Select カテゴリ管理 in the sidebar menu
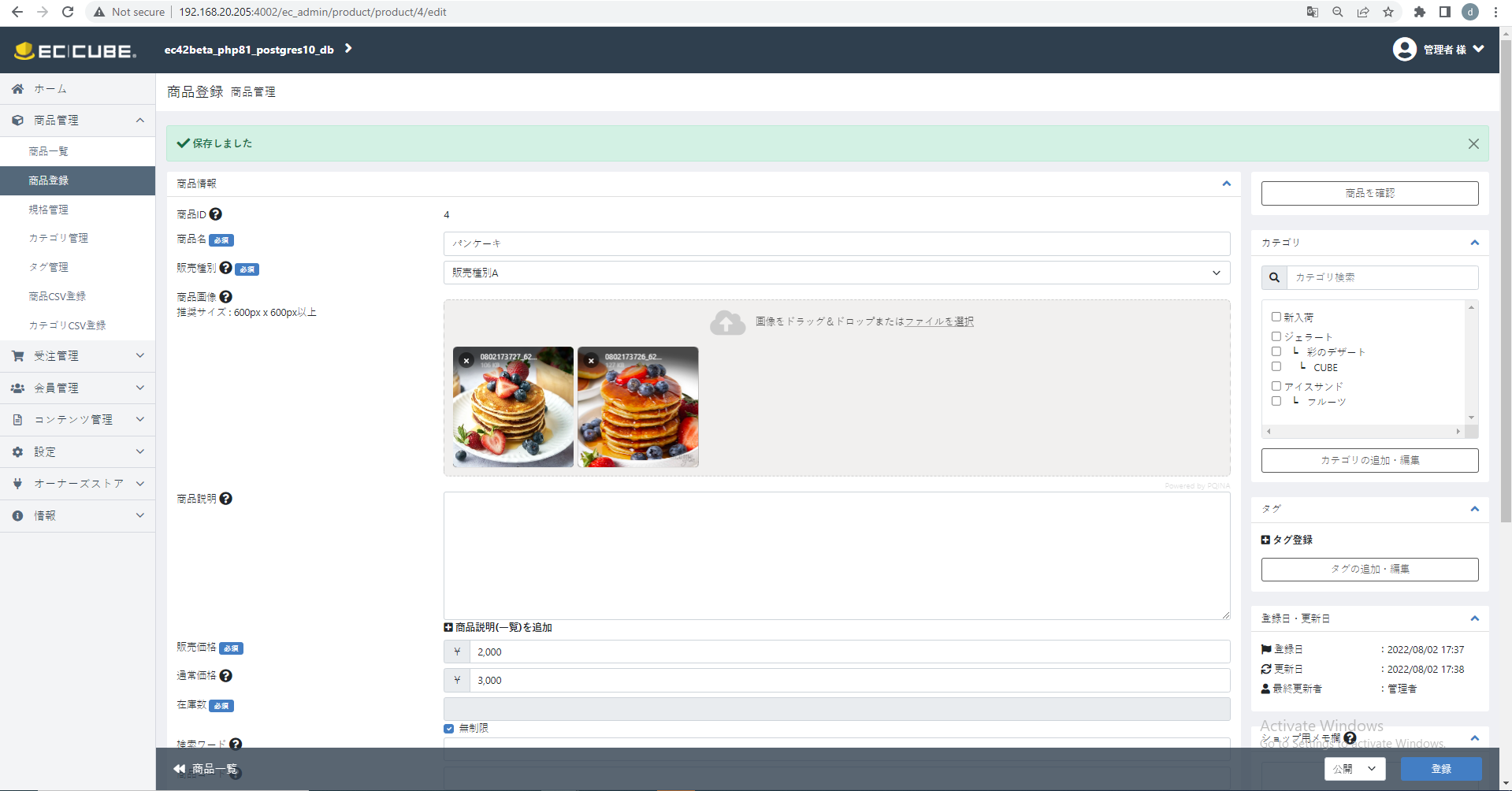The height and width of the screenshot is (791, 1512). tap(58, 238)
